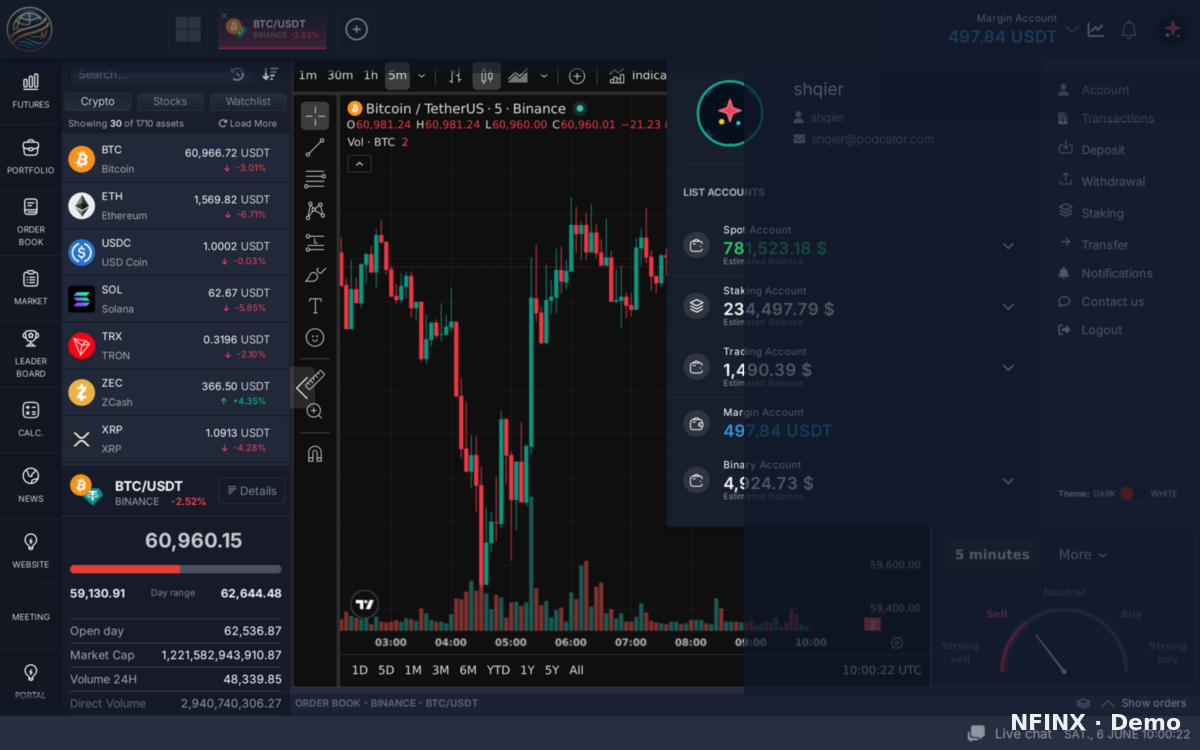
Task: Open the Portal sidebar item
Action: [x=30, y=682]
